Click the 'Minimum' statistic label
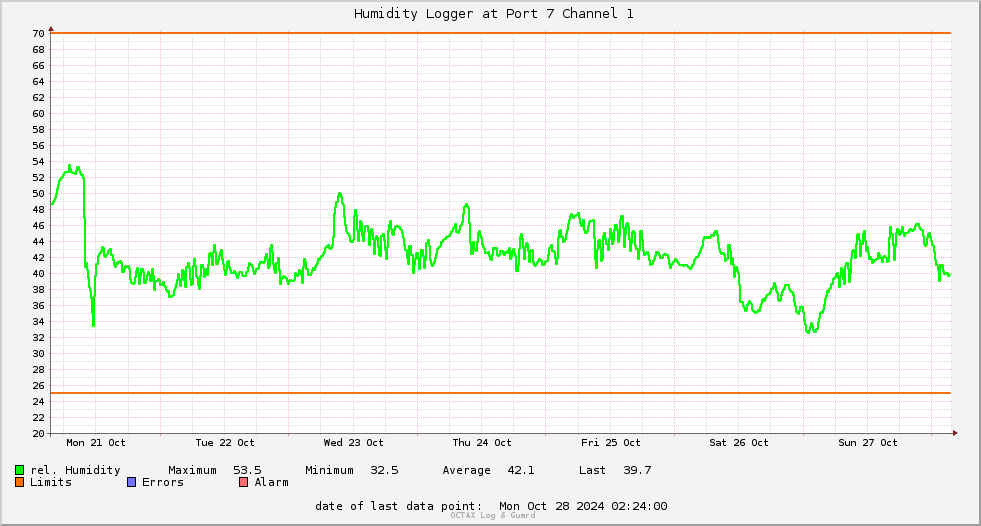The width and height of the screenshot is (981, 526). pyautogui.click(x=329, y=470)
